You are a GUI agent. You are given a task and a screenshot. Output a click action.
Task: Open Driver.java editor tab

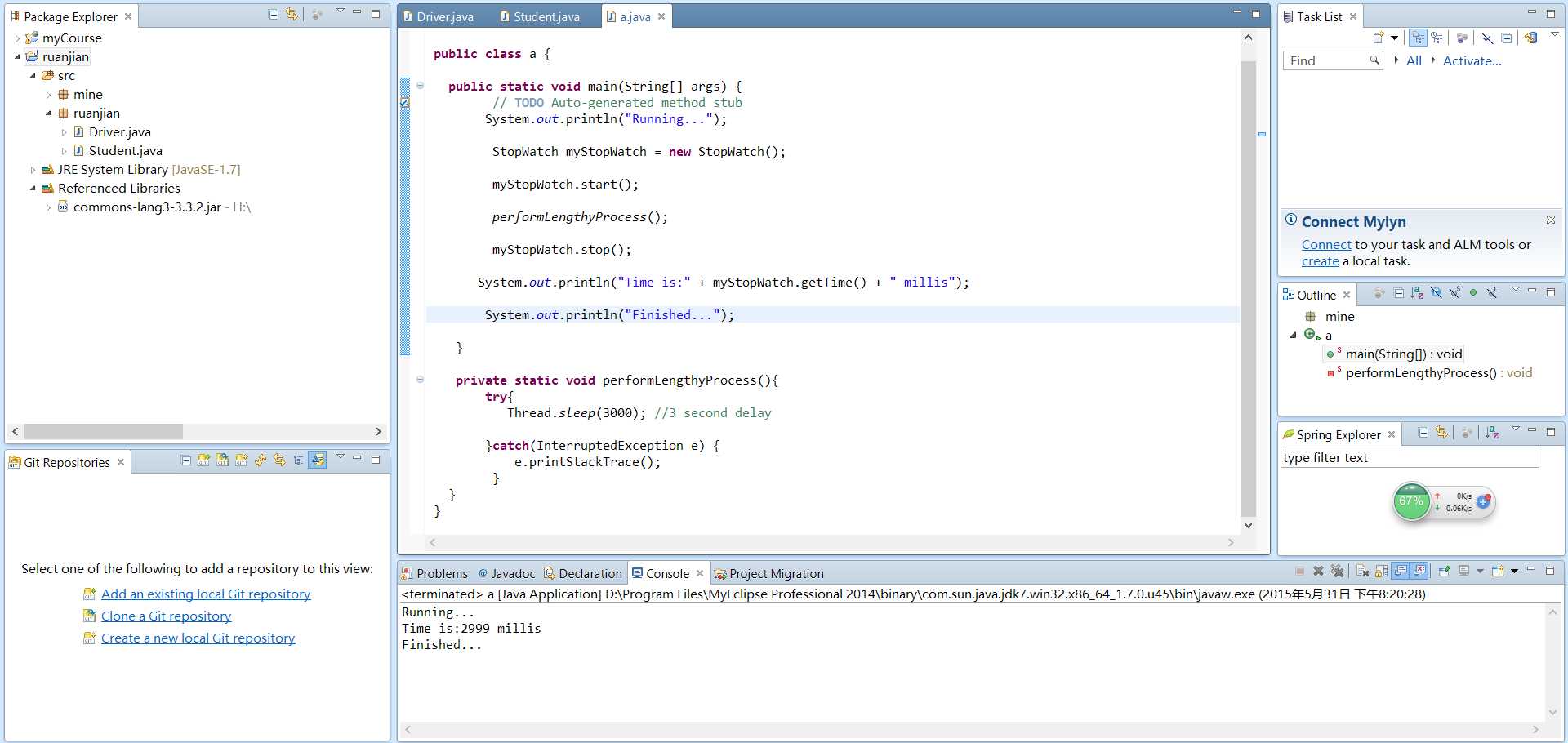point(439,16)
